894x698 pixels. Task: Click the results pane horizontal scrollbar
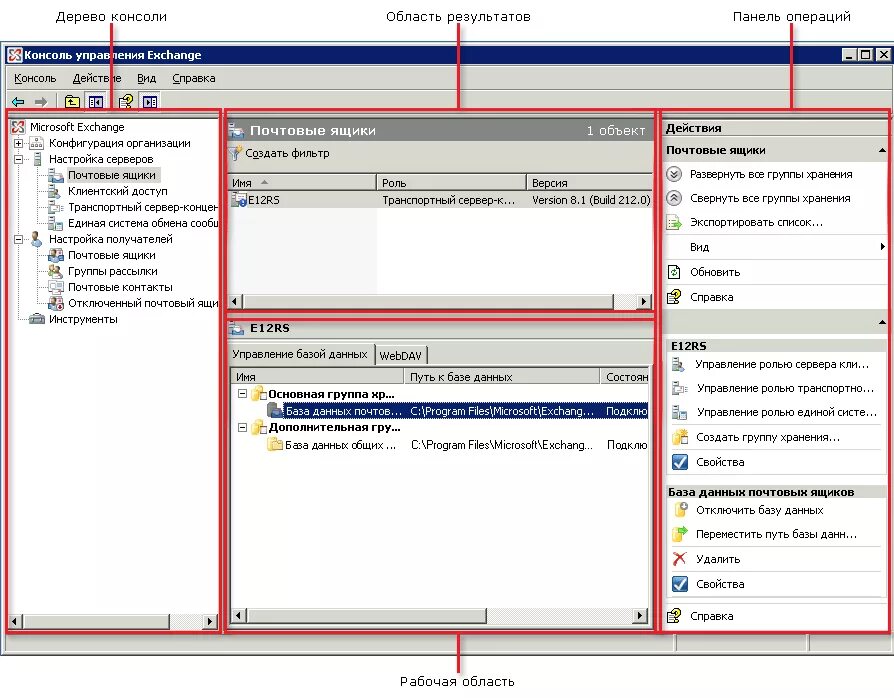click(440, 301)
